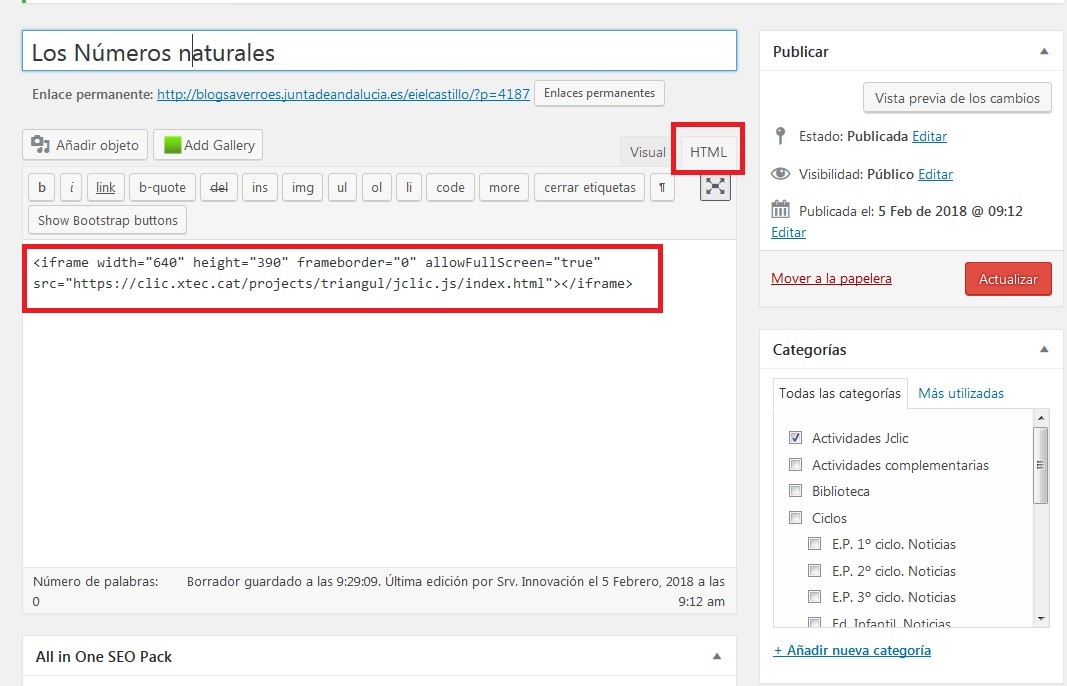Image resolution: width=1067 pixels, height=686 pixels.
Task: Insert code tag with code button
Action: (450, 188)
